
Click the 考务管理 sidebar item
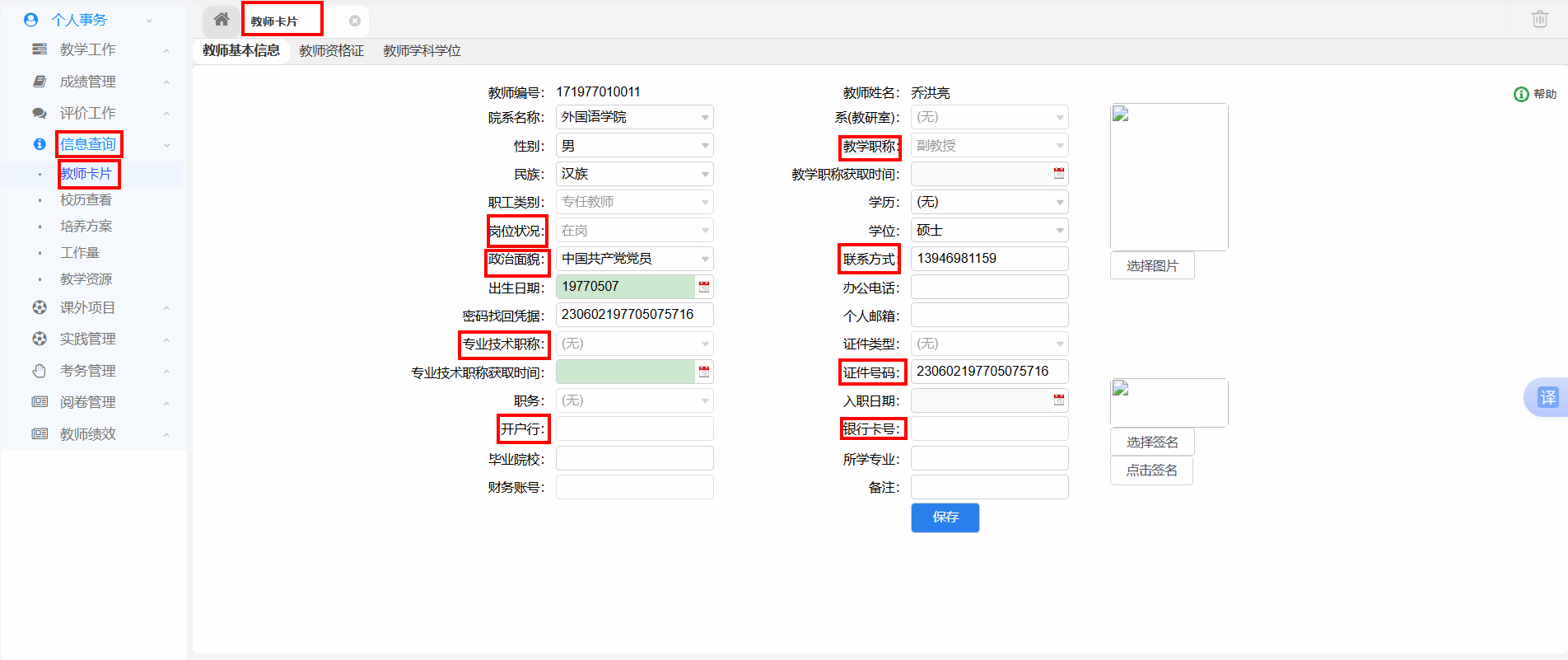[87, 372]
